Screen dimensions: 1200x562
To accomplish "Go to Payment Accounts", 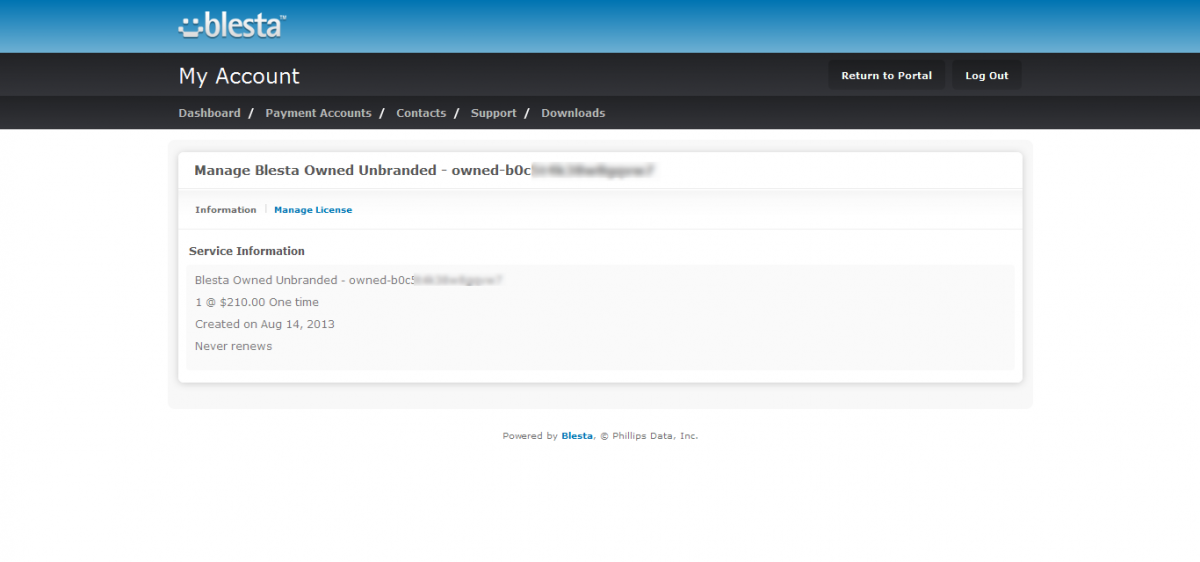I will (x=318, y=113).
